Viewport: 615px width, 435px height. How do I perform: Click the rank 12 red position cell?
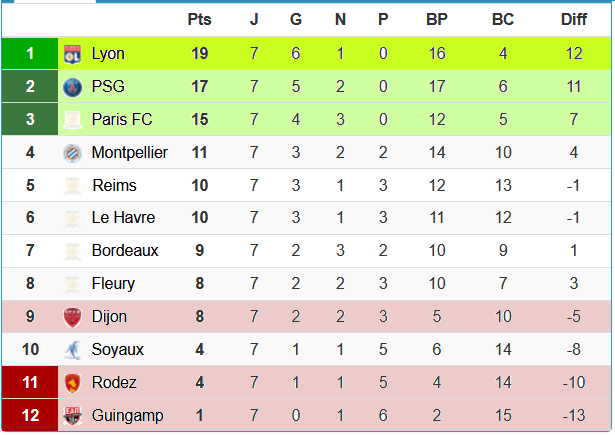[x=30, y=416]
